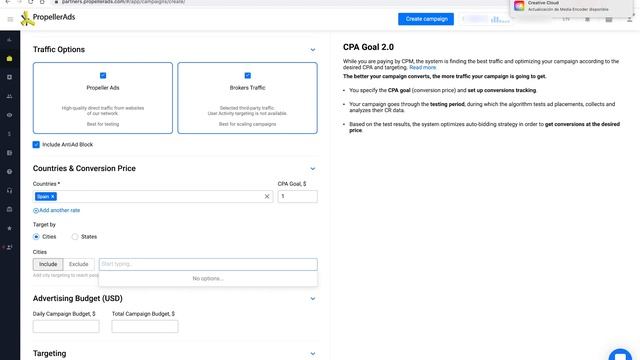Focus the CPA Goal input field
The height and width of the screenshot is (360, 640).
(x=298, y=197)
